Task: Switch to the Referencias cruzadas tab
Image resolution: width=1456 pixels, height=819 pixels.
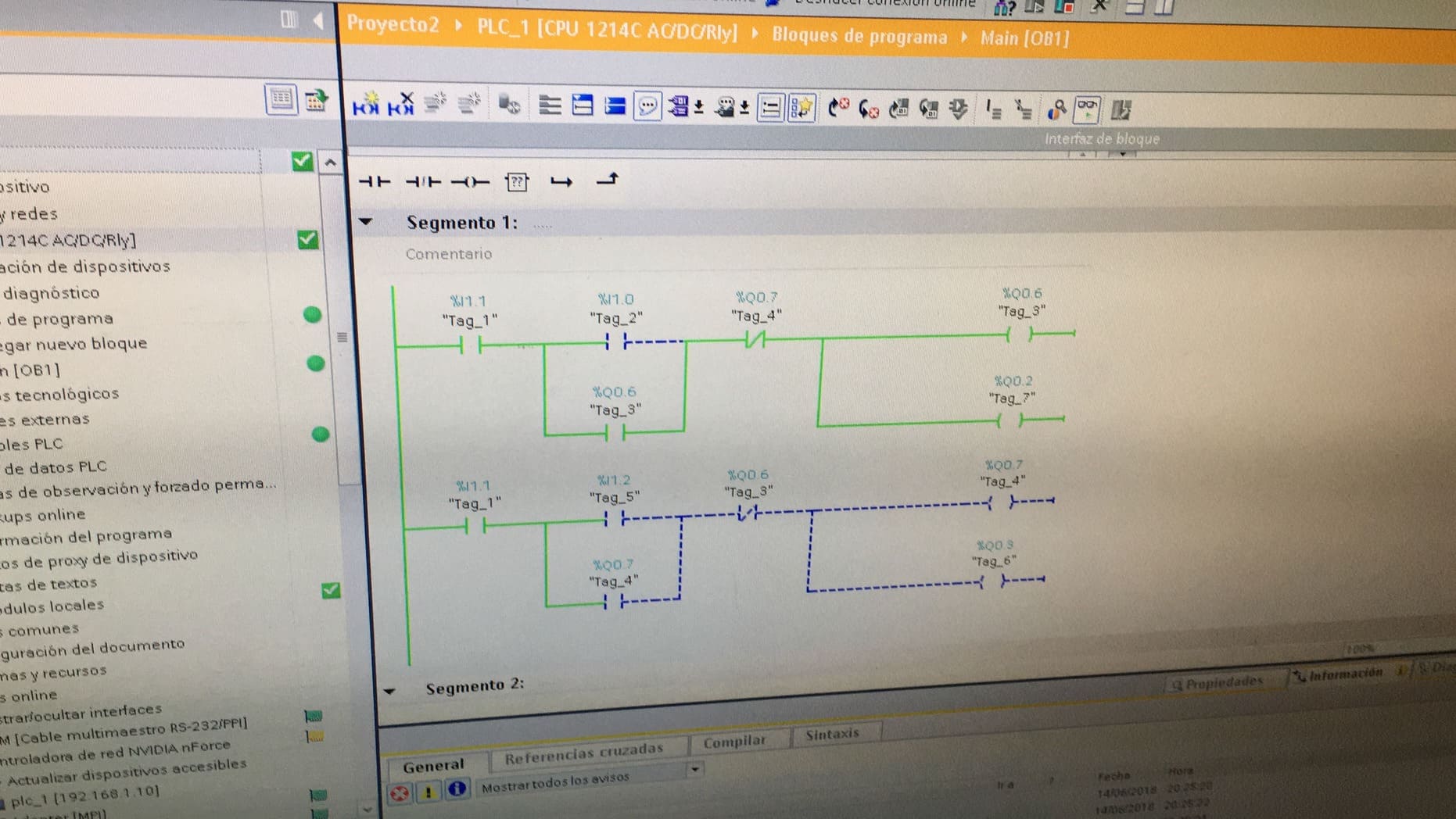Action: point(583,753)
